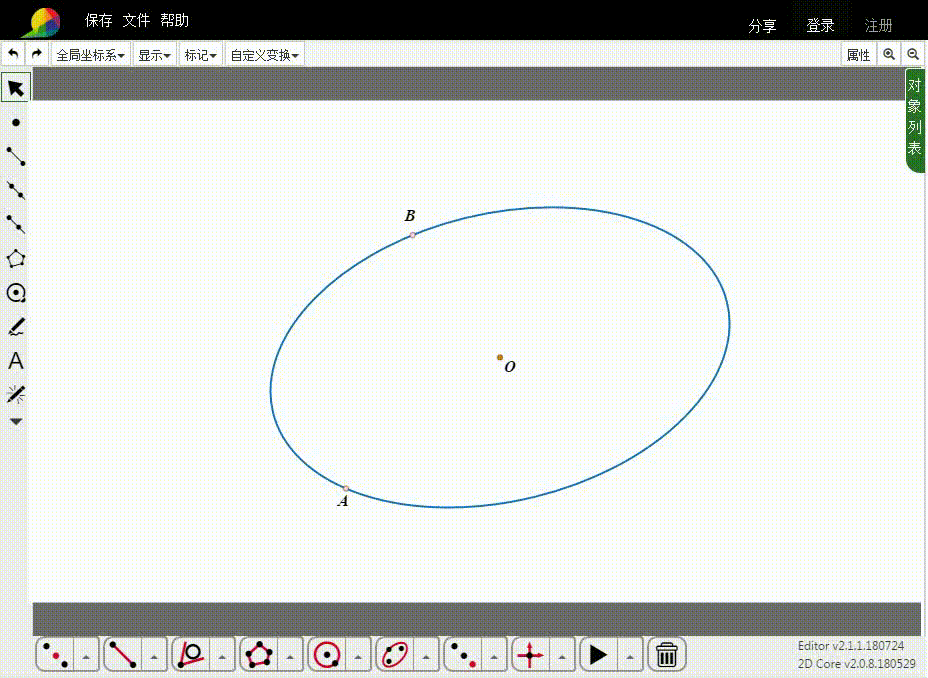Expand the bottom line tool options

tap(154, 656)
